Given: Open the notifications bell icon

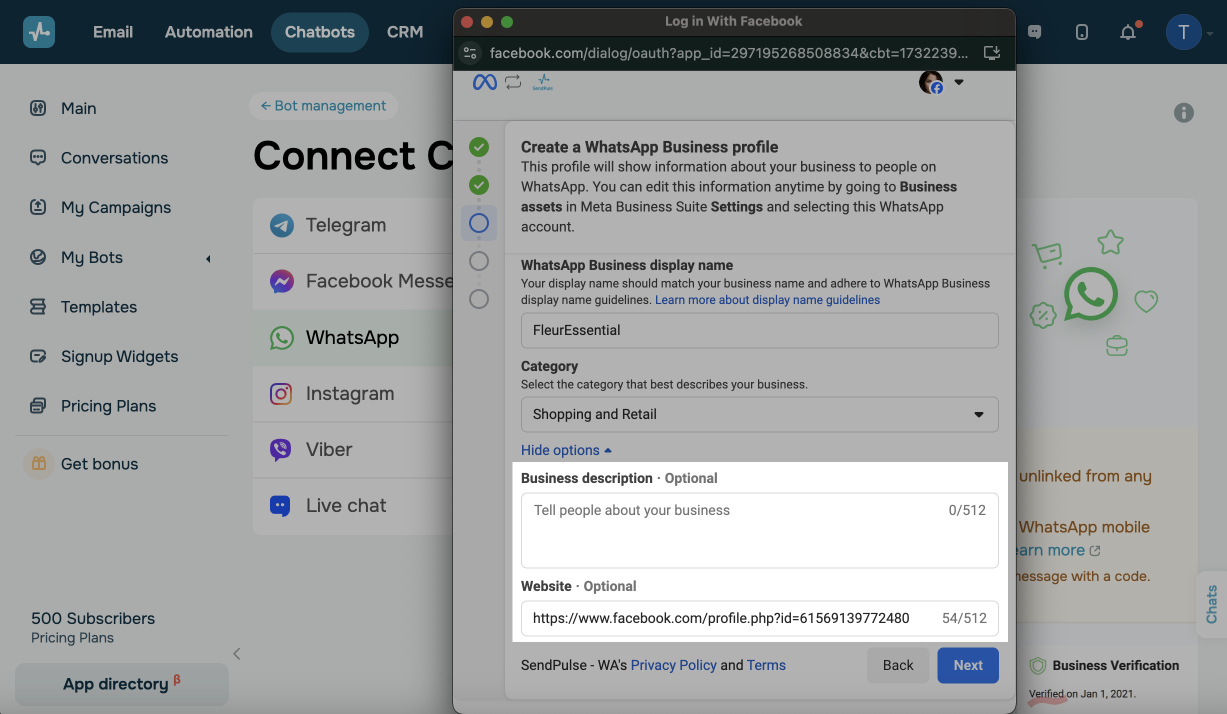Looking at the screenshot, I should coord(1128,32).
